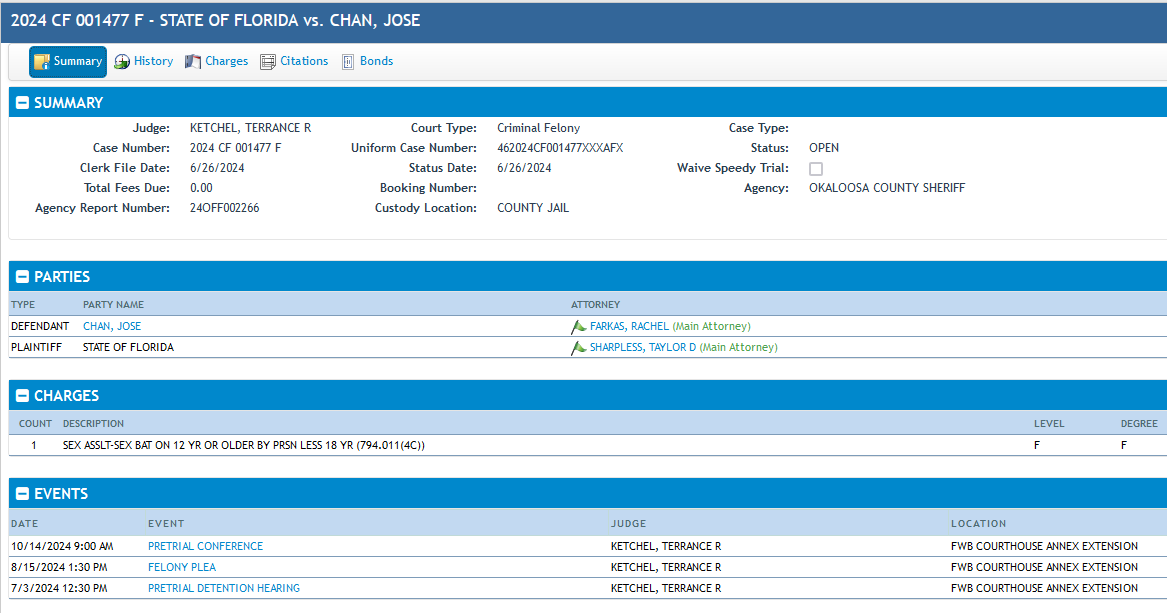
Task: Collapse the CHARGES section
Action: (x=22, y=396)
